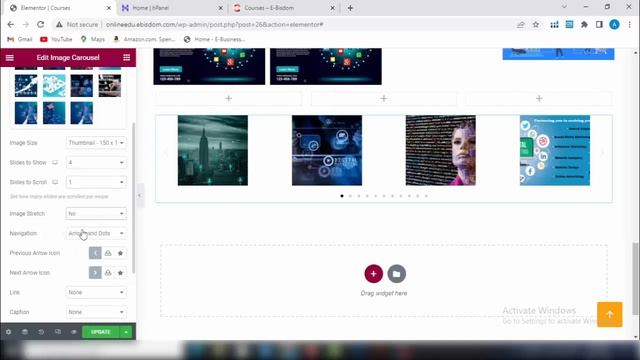
Task: Open icon library for Next Arrow Icon
Action: (120, 273)
